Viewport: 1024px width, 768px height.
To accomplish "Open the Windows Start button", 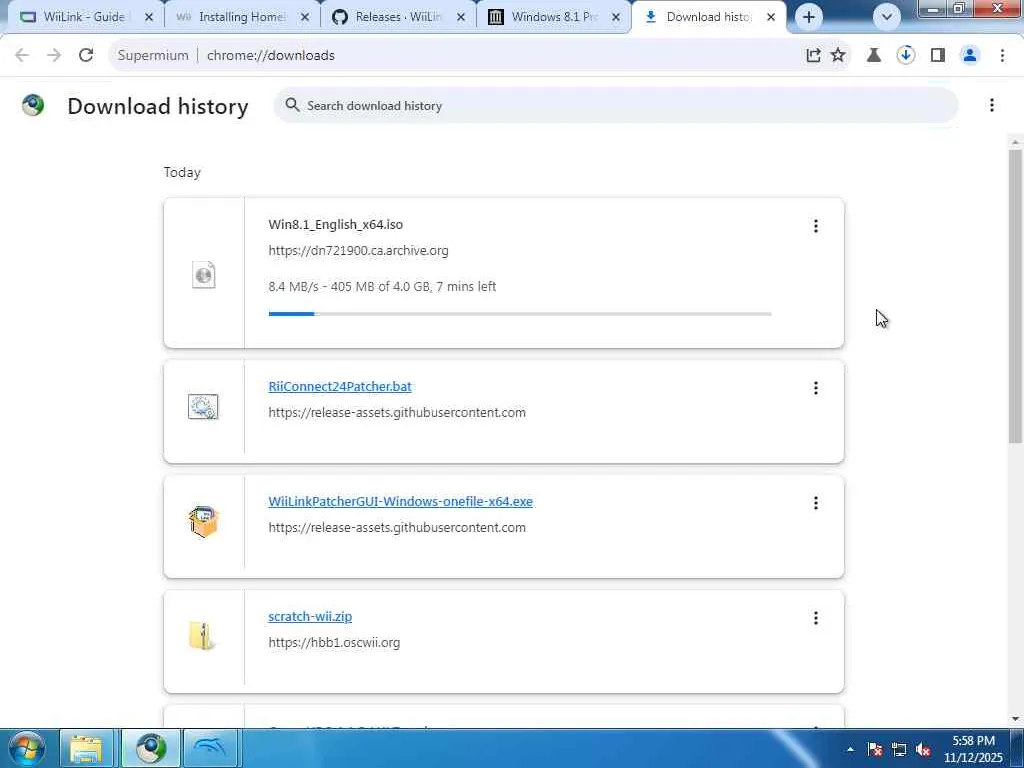I will coord(25,748).
